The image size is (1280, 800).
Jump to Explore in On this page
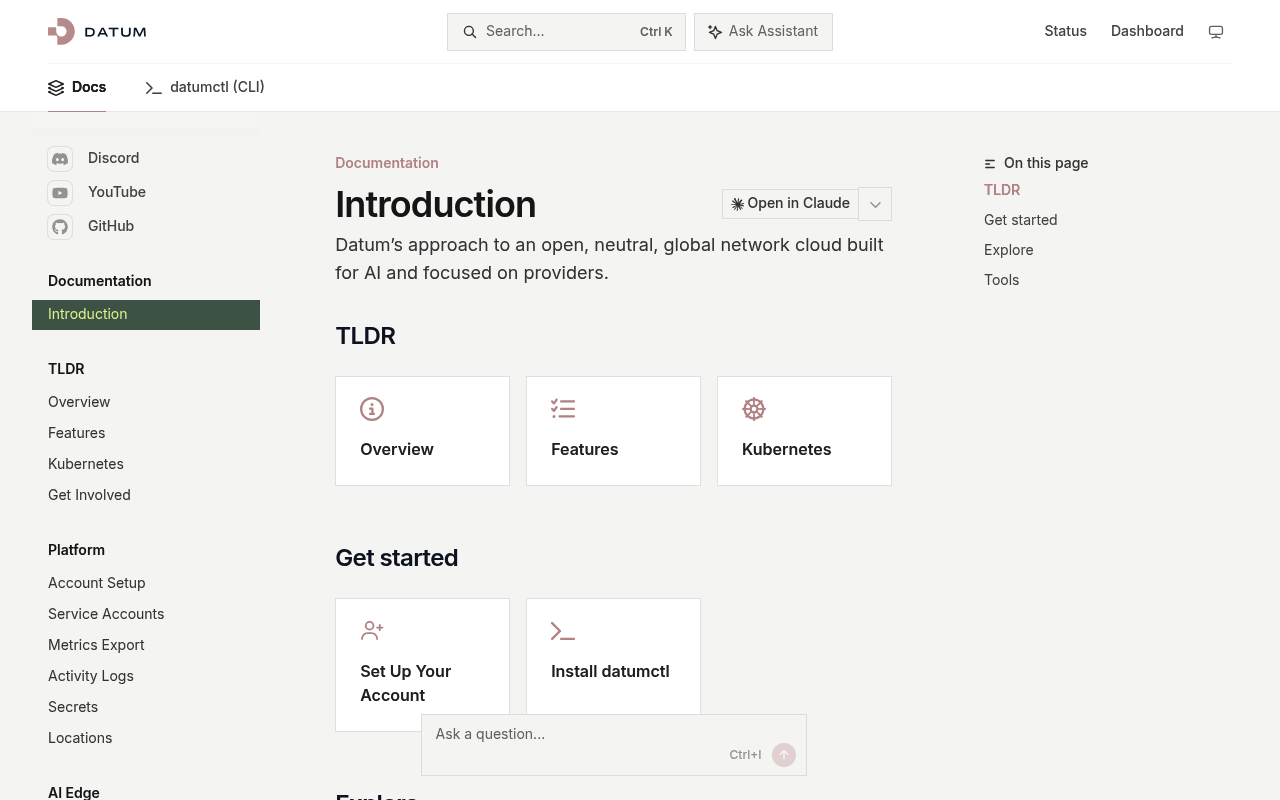click(x=1009, y=250)
